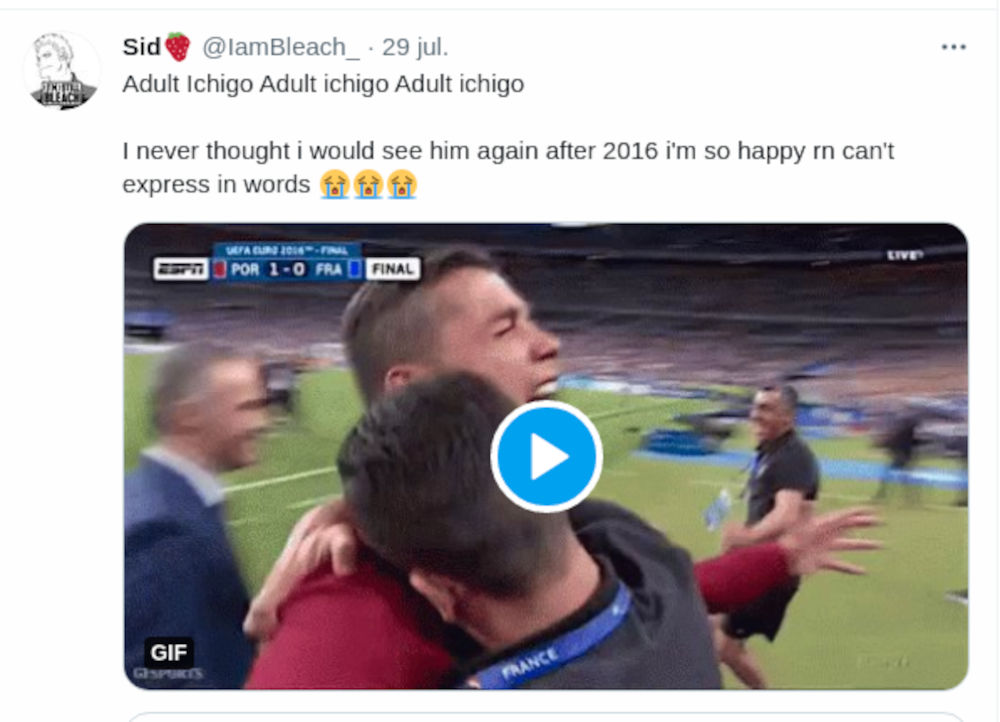1000x722 pixels.
Task: Click the crying emojis ending the tweet
Action: coord(368,185)
